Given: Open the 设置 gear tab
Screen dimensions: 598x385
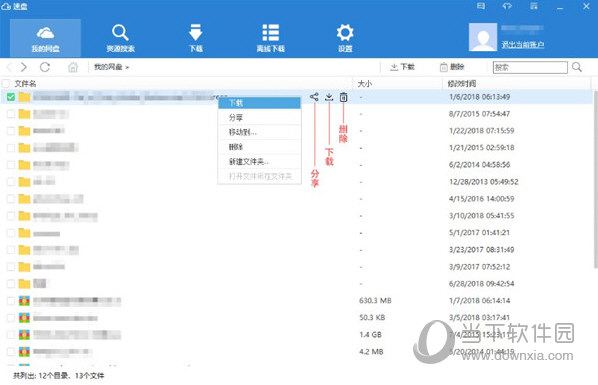Looking at the screenshot, I should (345, 38).
